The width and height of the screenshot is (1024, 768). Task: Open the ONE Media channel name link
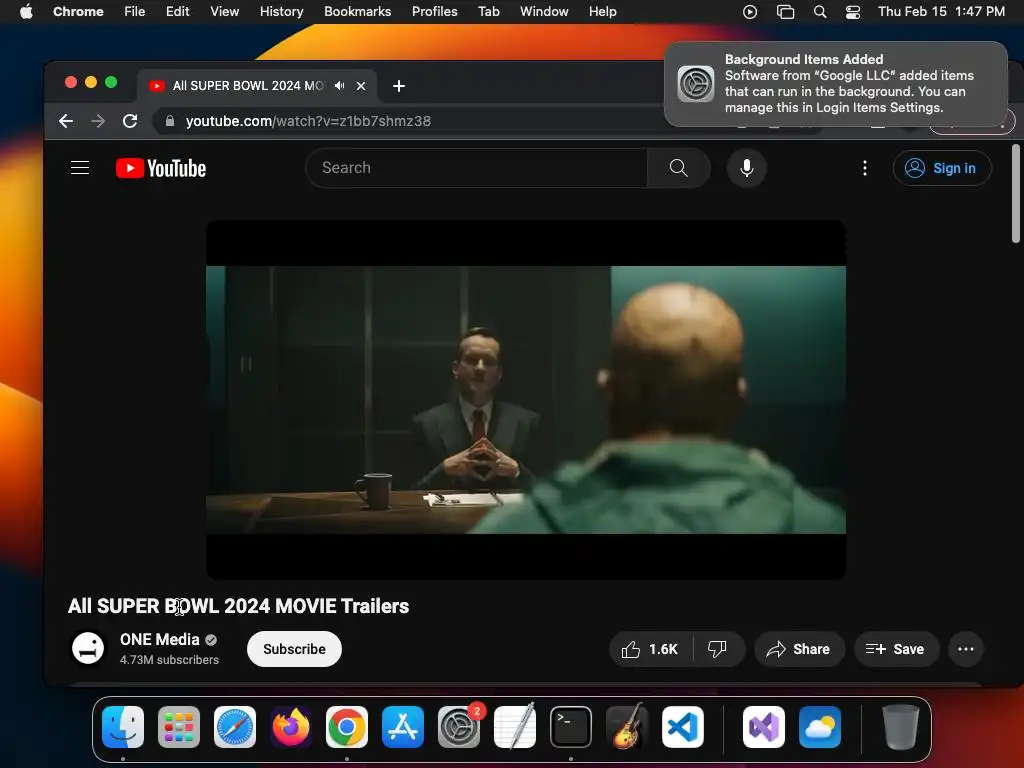159,639
